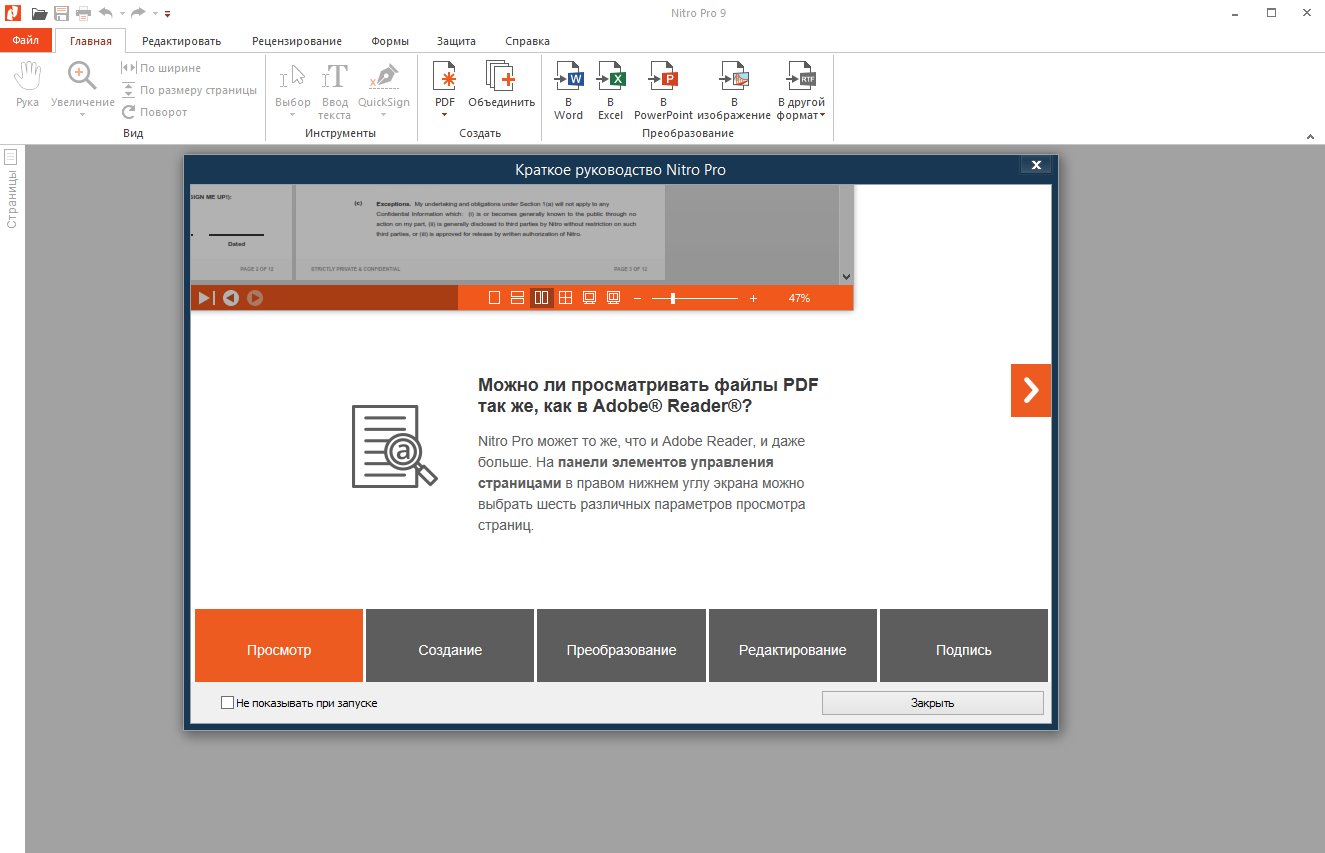Select the Hand (Рука) tool
Image resolution: width=1325 pixels, height=853 pixels.
click(28, 86)
